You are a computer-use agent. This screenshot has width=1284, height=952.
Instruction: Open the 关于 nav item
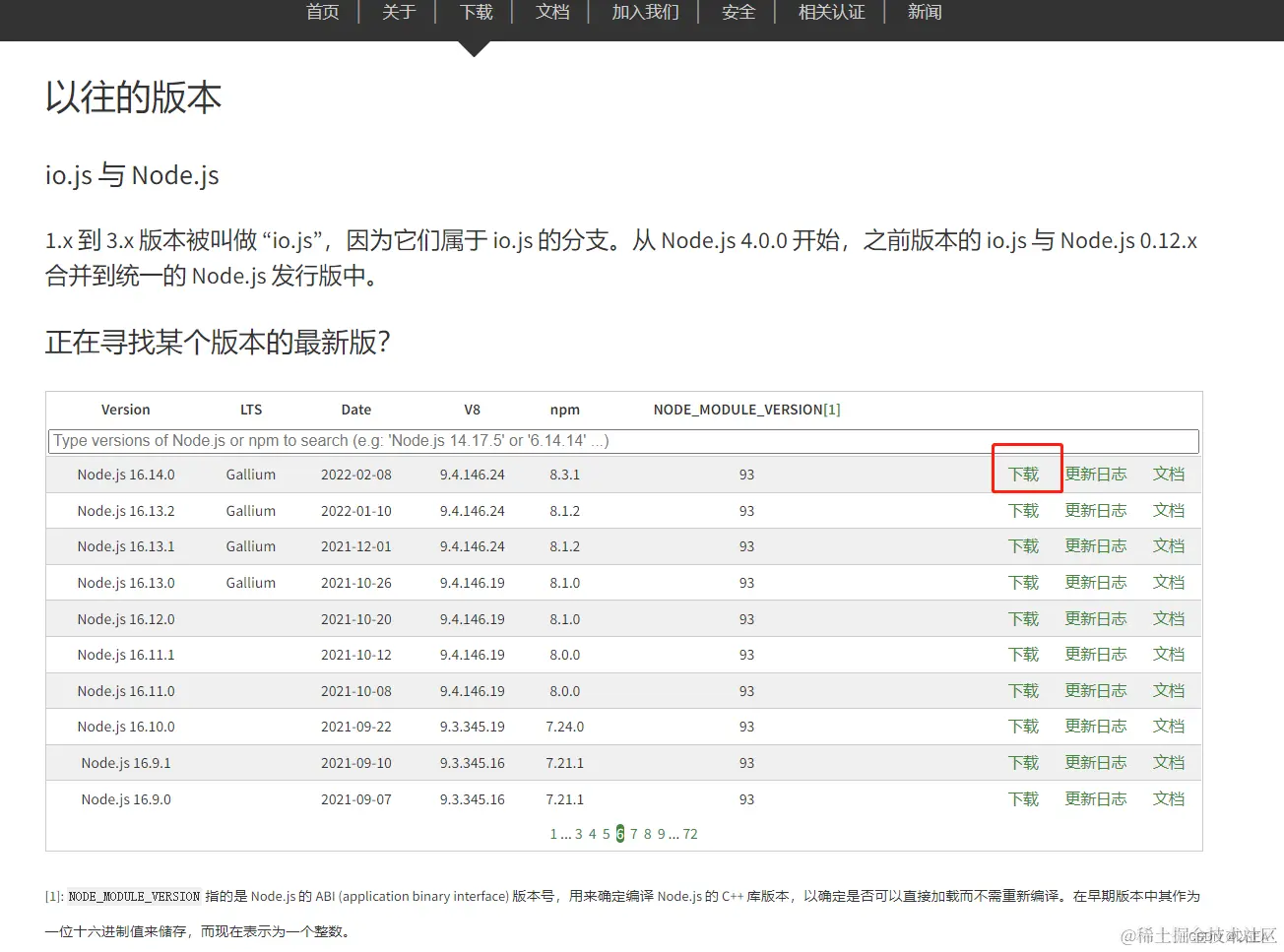pyautogui.click(x=399, y=12)
